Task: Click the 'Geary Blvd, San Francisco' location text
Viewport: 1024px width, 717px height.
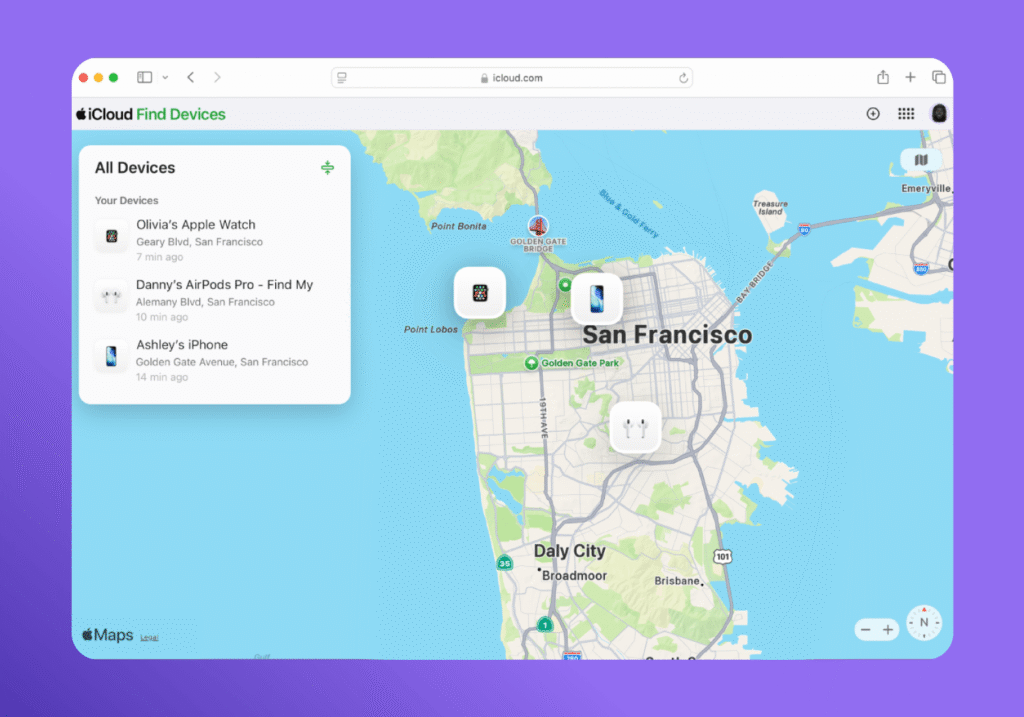Action: tap(199, 242)
